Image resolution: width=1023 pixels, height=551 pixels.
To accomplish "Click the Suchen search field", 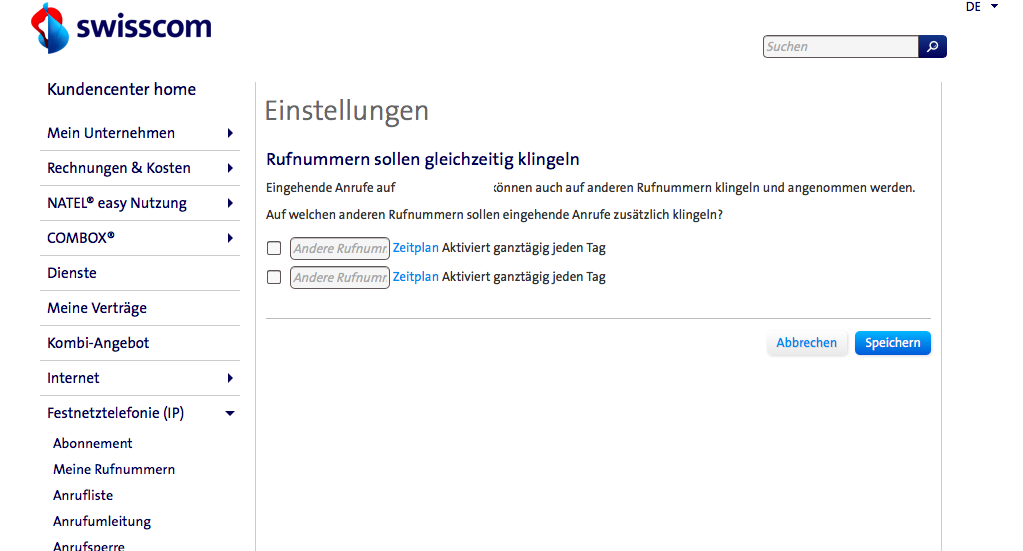I will pos(840,47).
